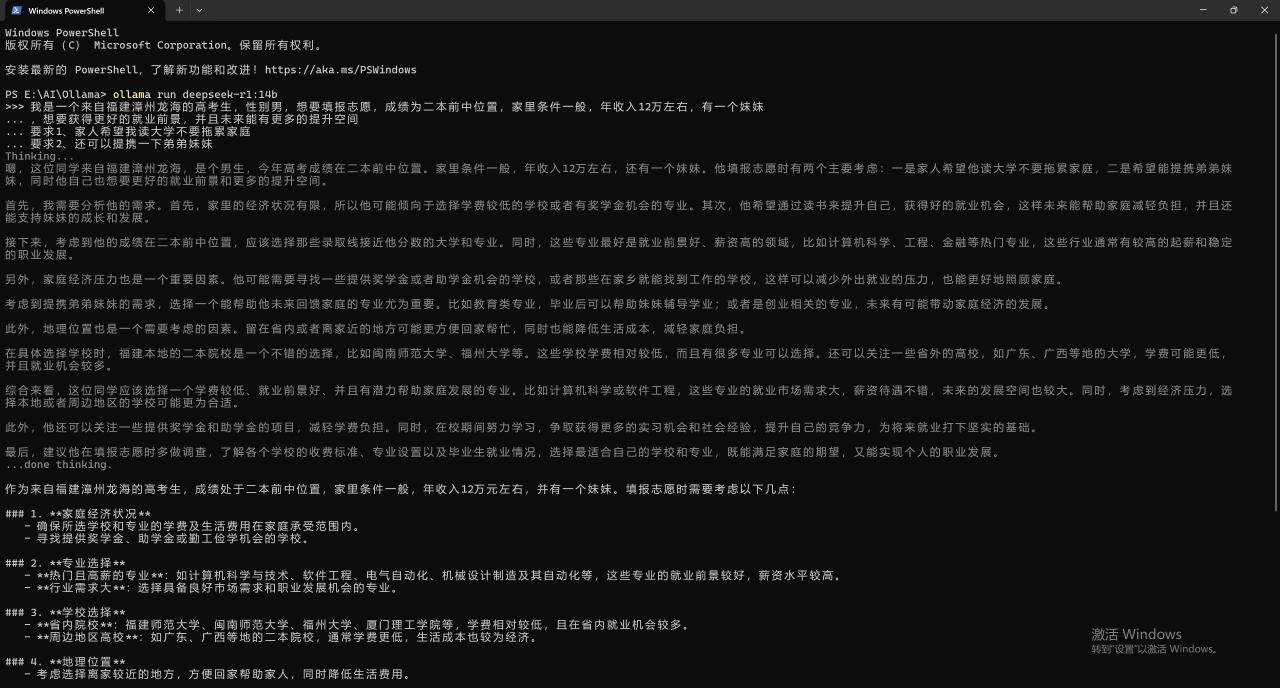Click the '**热门且高薪的专业**' bullet line
This screenshot has height=688, width=1280.
[x=433, y=575]
